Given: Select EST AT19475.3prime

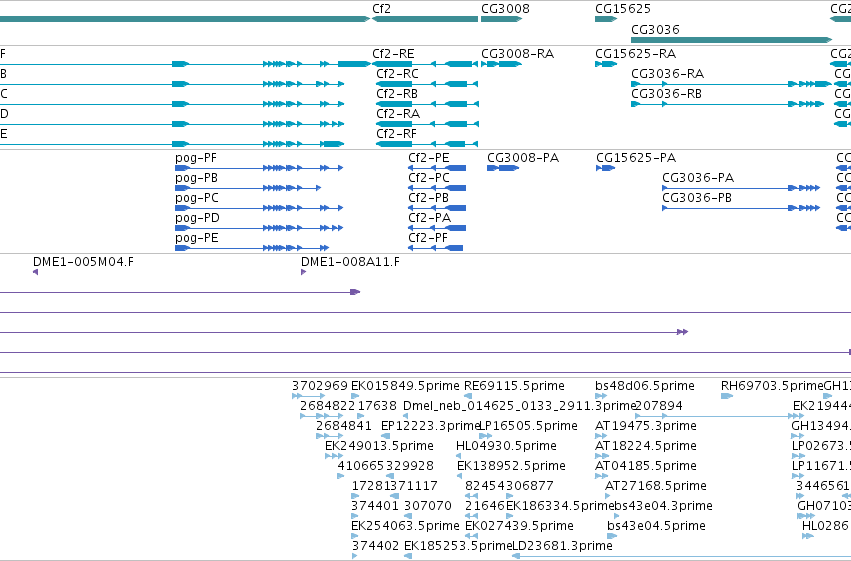Looking at the screenshot, I should 601,436.
